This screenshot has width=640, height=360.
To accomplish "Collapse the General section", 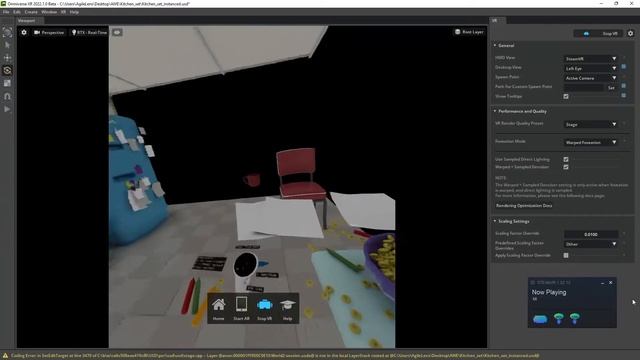I will [495, 45].
